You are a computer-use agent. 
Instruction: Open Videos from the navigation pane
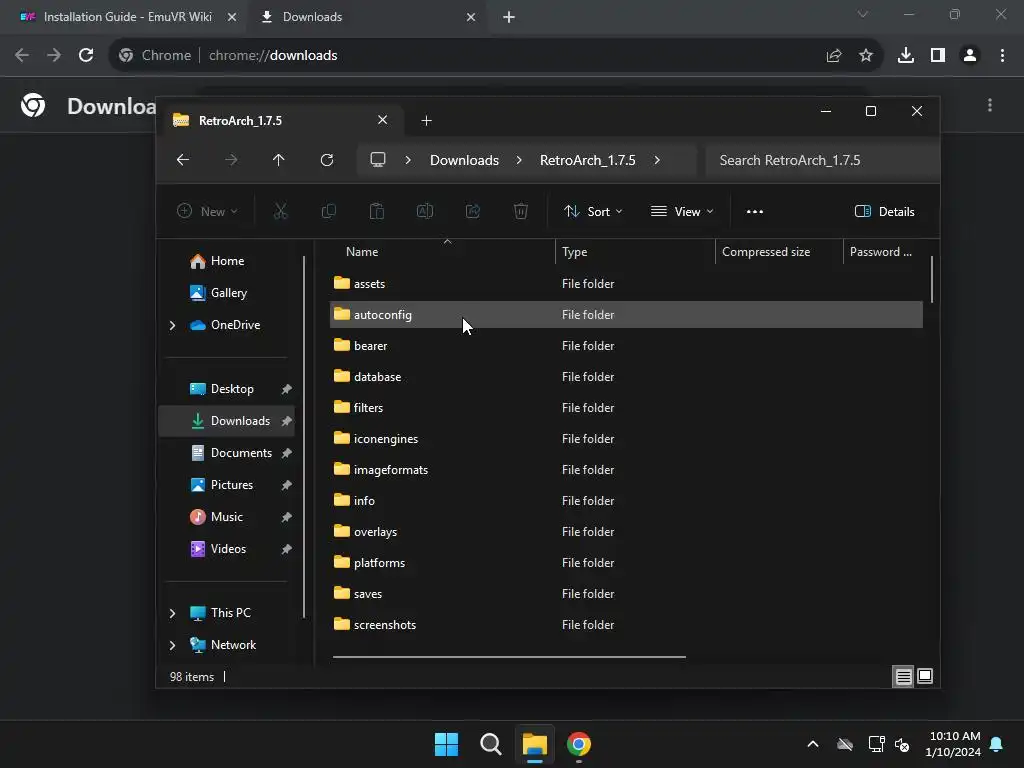coord(228,549)
